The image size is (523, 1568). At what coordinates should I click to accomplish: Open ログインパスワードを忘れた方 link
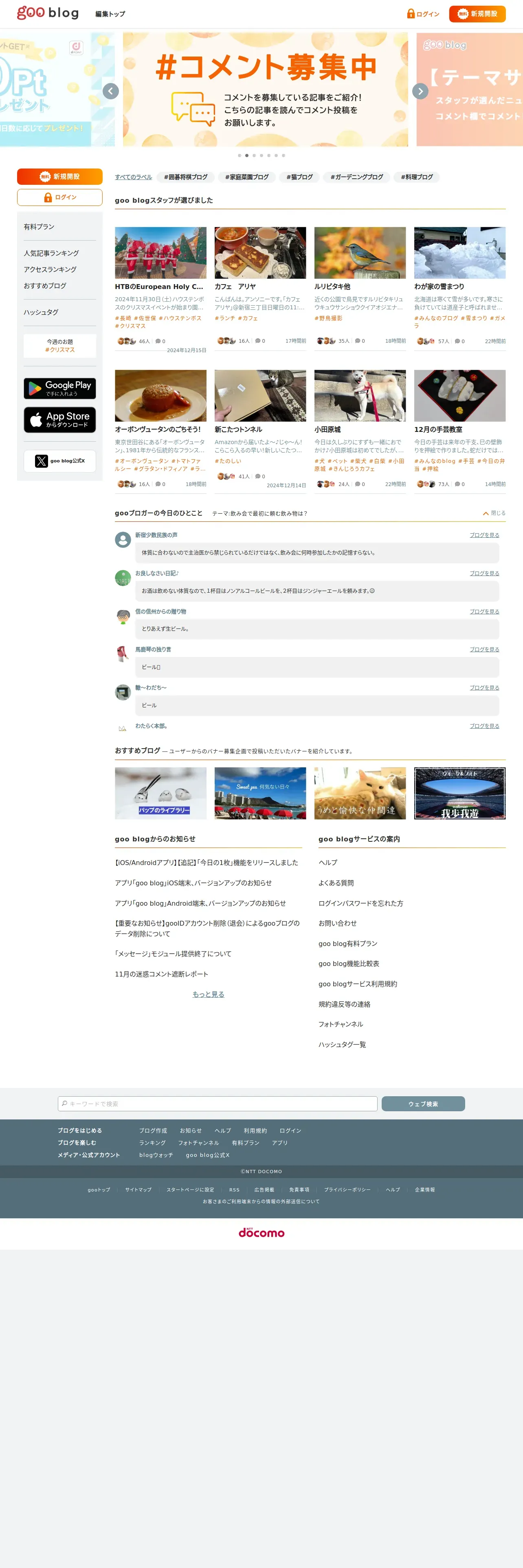click(x=360, y=903)
